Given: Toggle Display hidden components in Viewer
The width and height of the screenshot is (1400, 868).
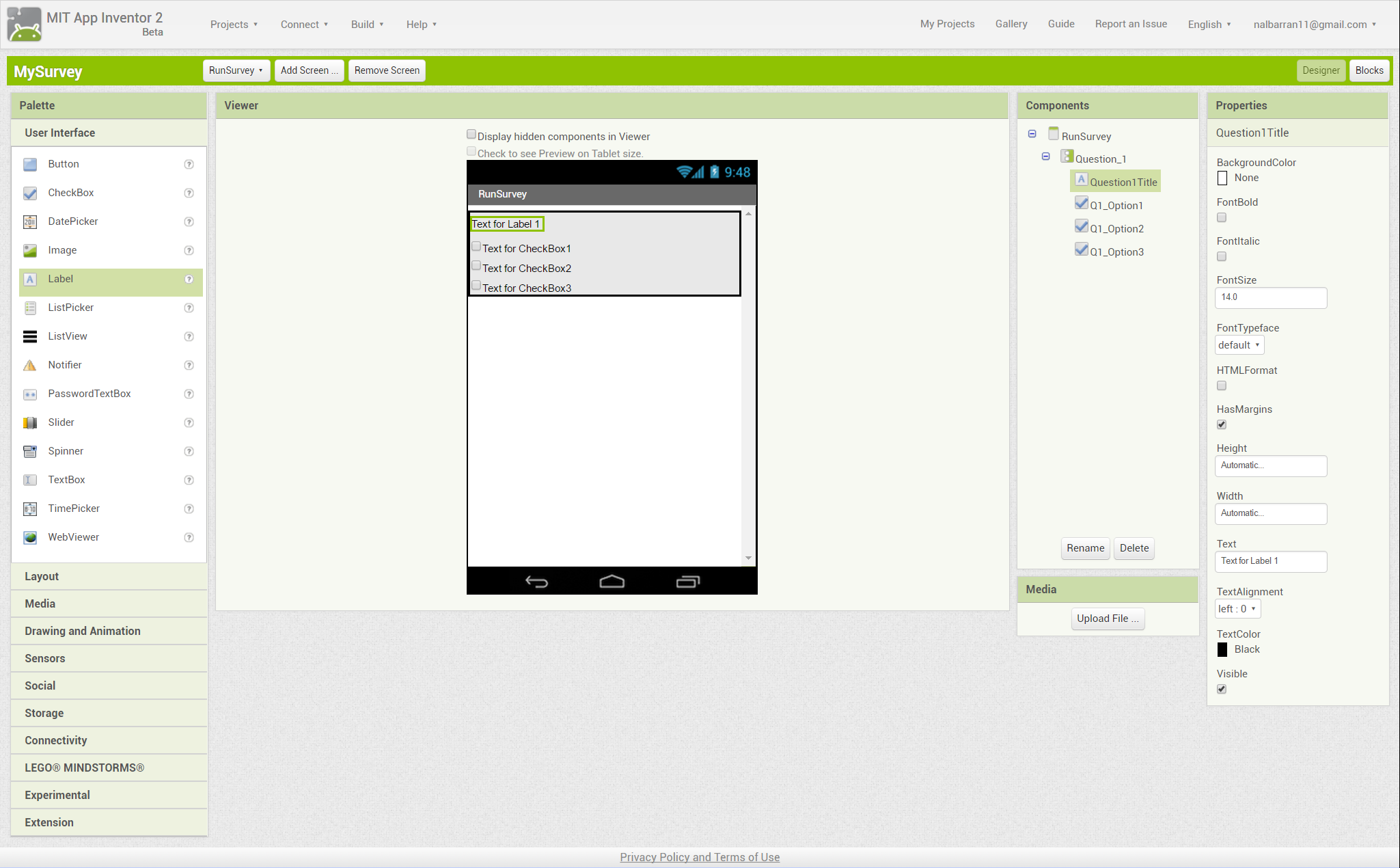Looking at the screenshot, I should [x=471, y=135].
